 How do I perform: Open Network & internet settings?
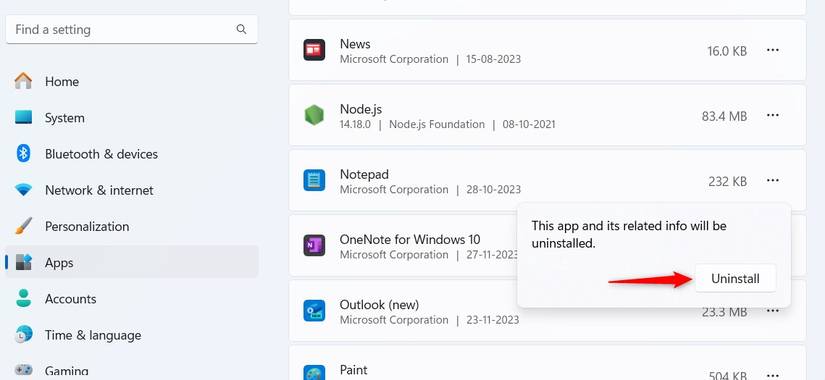point(132,191)
